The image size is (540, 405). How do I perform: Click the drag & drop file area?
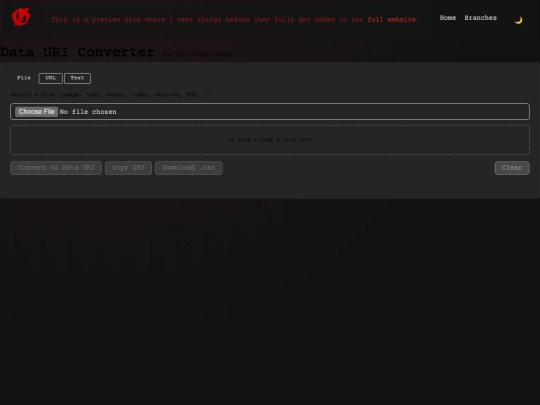(x=270, y=139)
